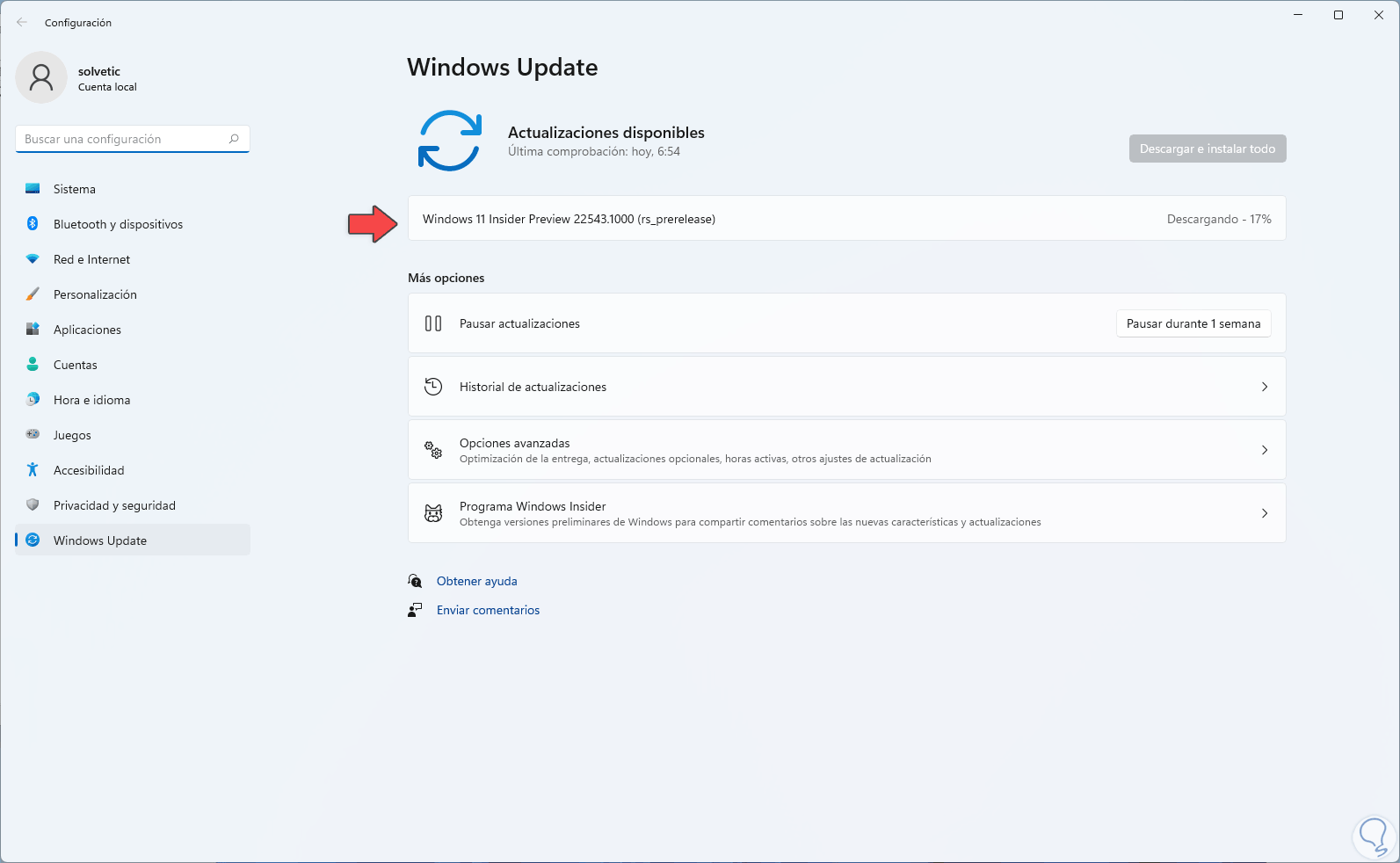Click Última comprobación: hoy, 6:54 text
The width and height of the screenshot is (1400, 863).
pos(594,151)
